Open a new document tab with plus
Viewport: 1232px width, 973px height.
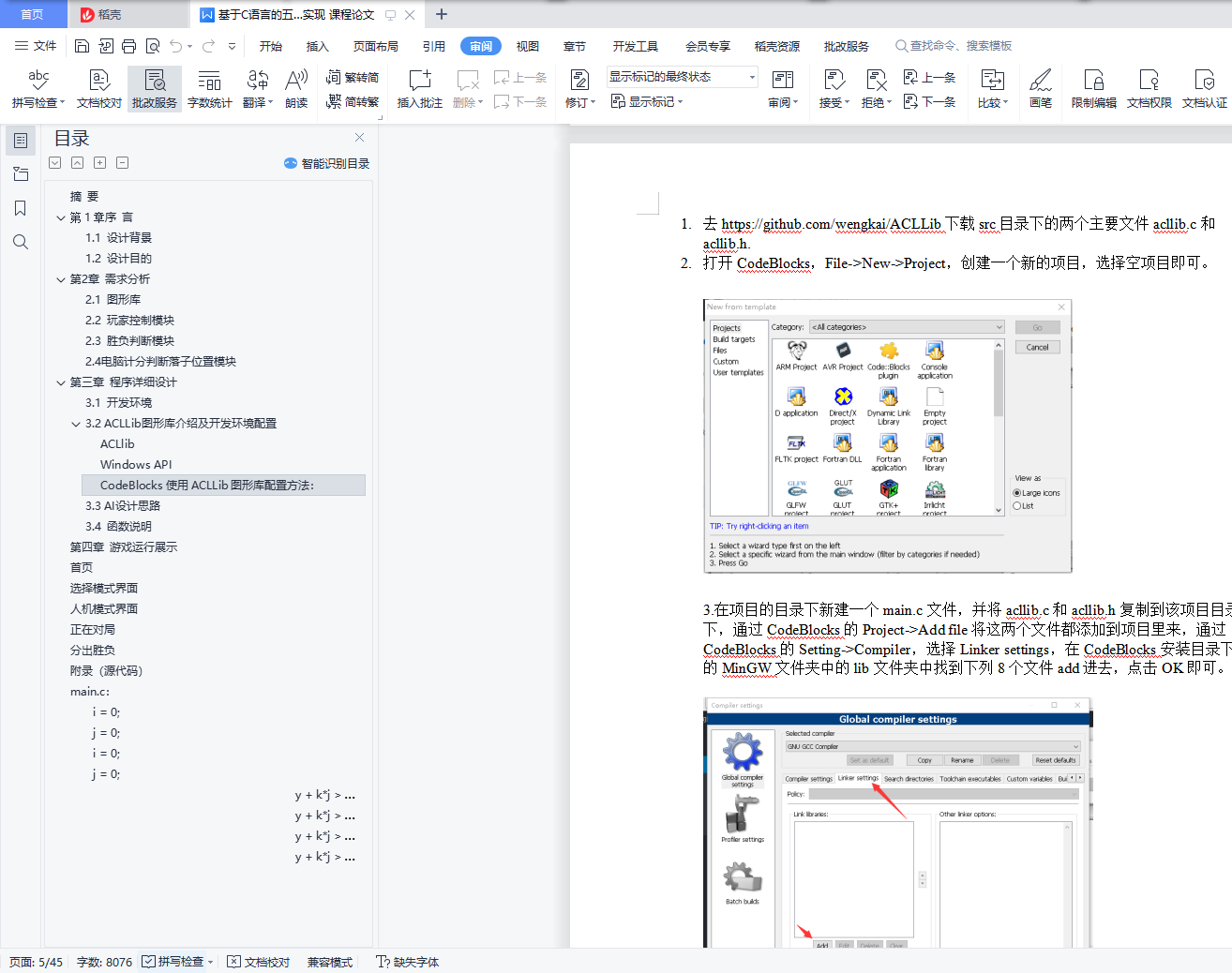[x=442, y=14]
